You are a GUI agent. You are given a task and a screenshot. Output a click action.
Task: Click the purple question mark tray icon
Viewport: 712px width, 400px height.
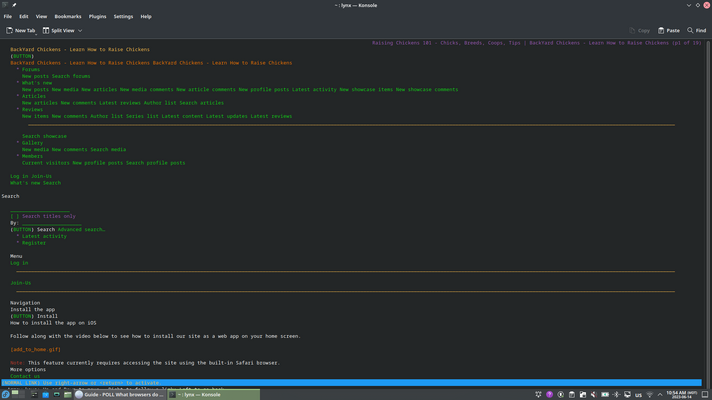tap(549, 395)
